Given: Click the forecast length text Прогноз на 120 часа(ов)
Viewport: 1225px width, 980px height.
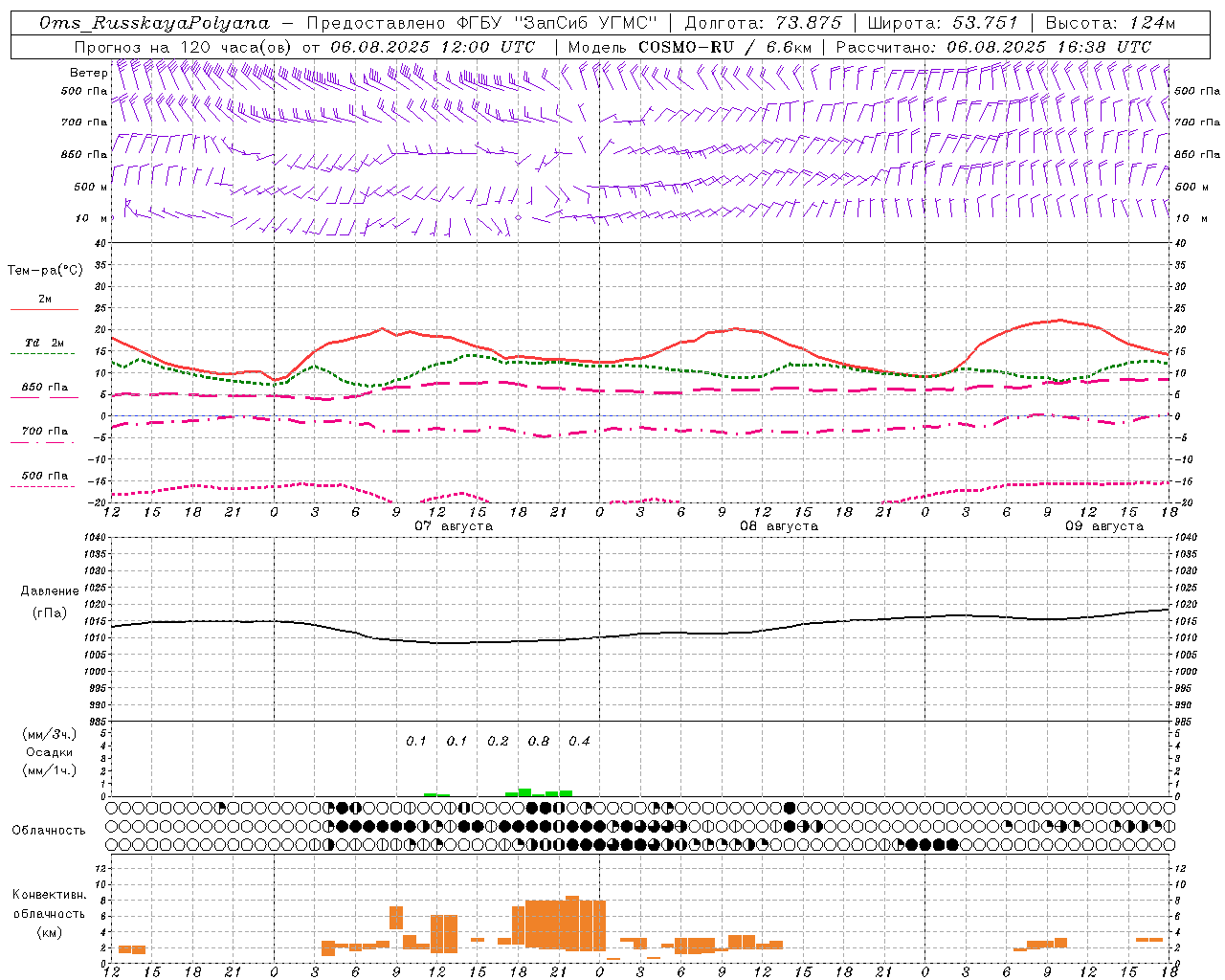Looking at the screenshot, I should tap(185, 46).
